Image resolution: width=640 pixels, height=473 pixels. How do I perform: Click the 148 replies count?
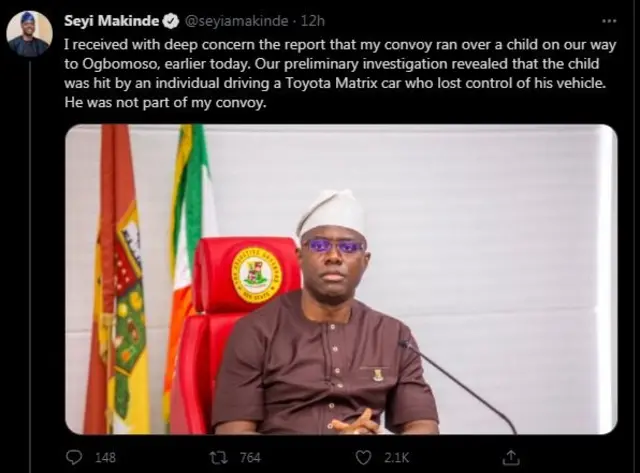pyautogui.click(x=105, y=457)
